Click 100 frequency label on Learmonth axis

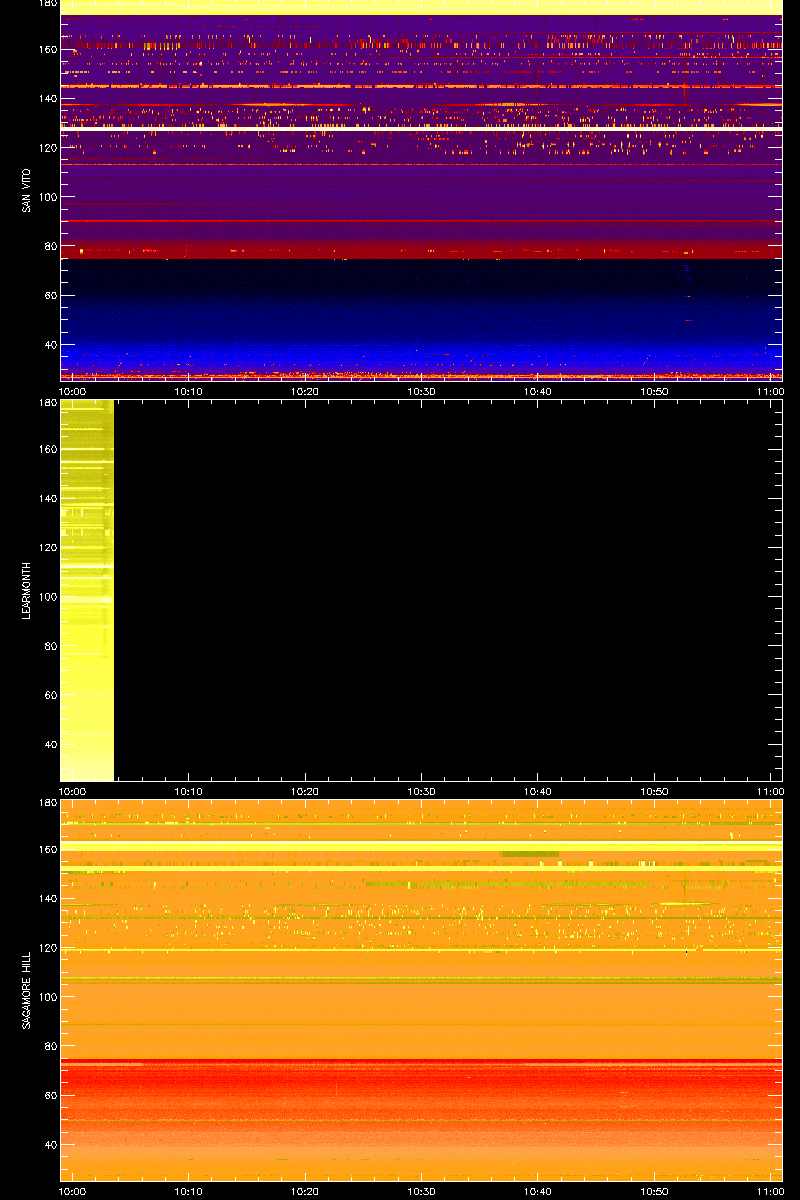pos(48,597)
